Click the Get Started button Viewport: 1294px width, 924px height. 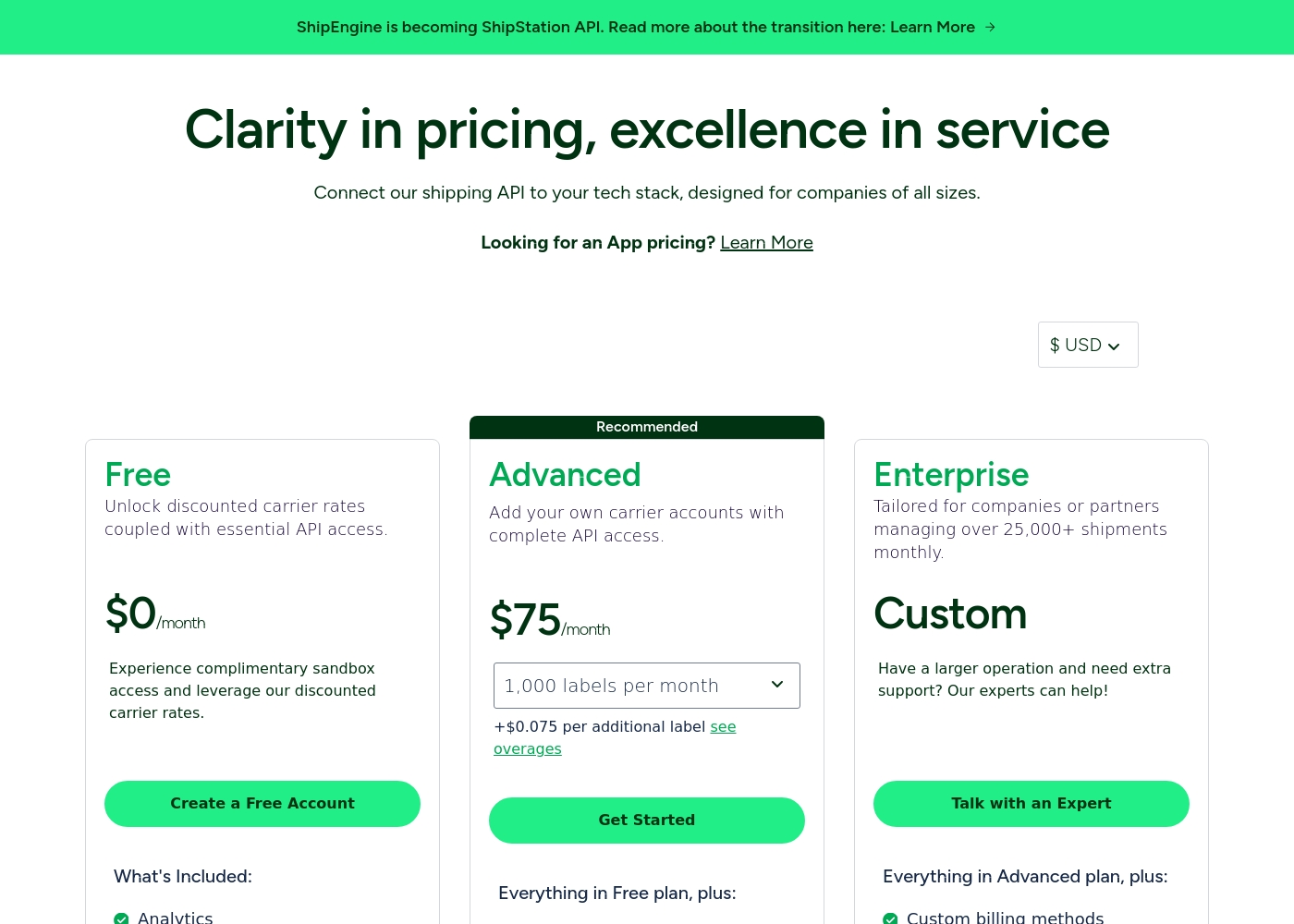tap(647, 821)
